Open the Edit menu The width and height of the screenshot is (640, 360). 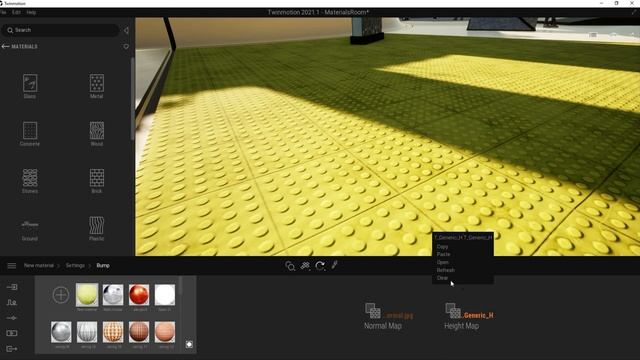[16, 12]
